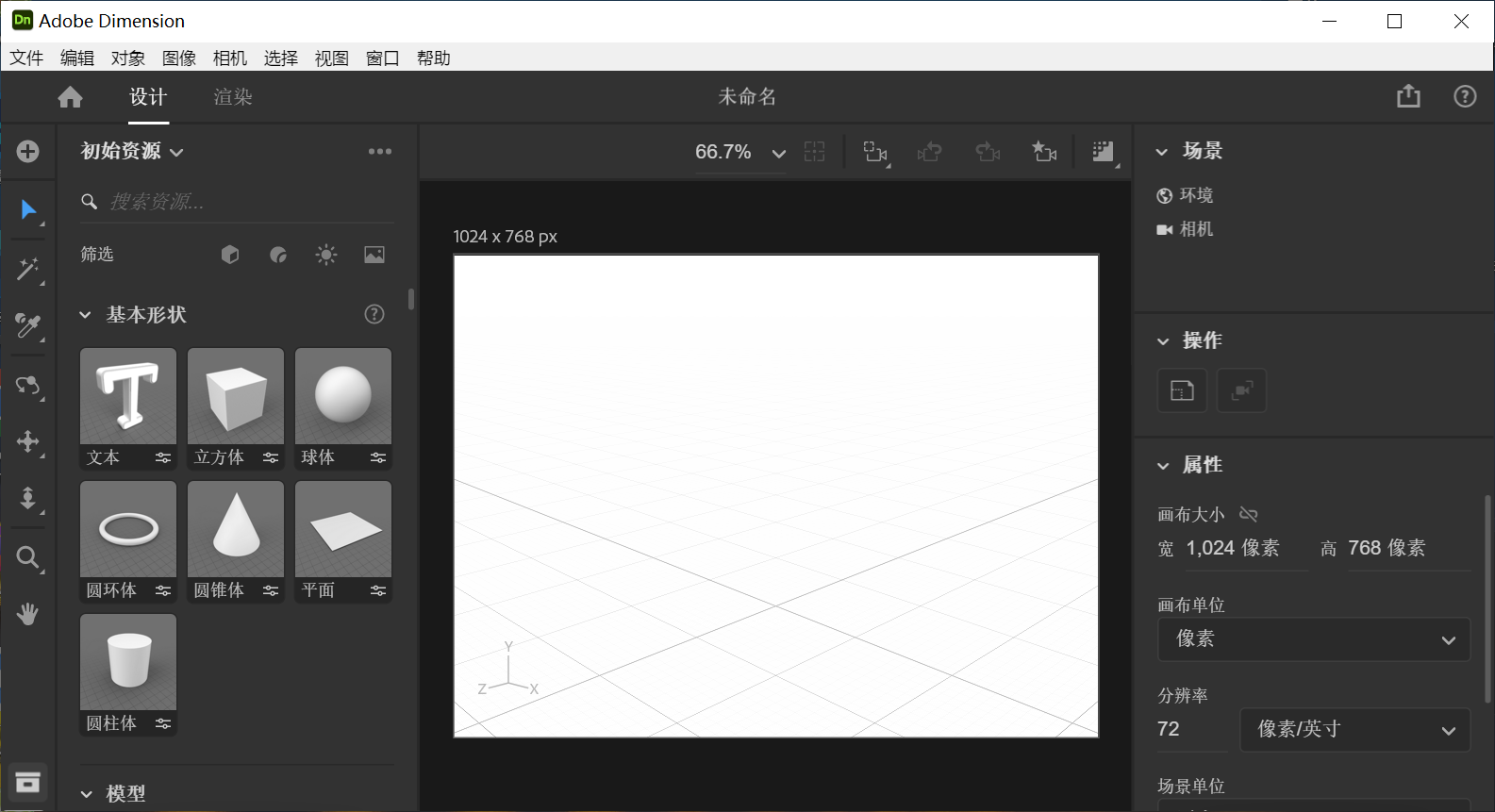Click the match image action button
Image resolution: width=1495 pixels, height=812 pixels.
click(1182, 390)
